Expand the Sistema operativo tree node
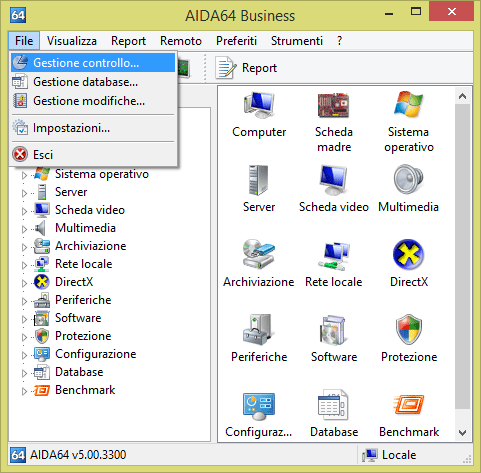Screen dimensions: 481x473 point(24,175)
